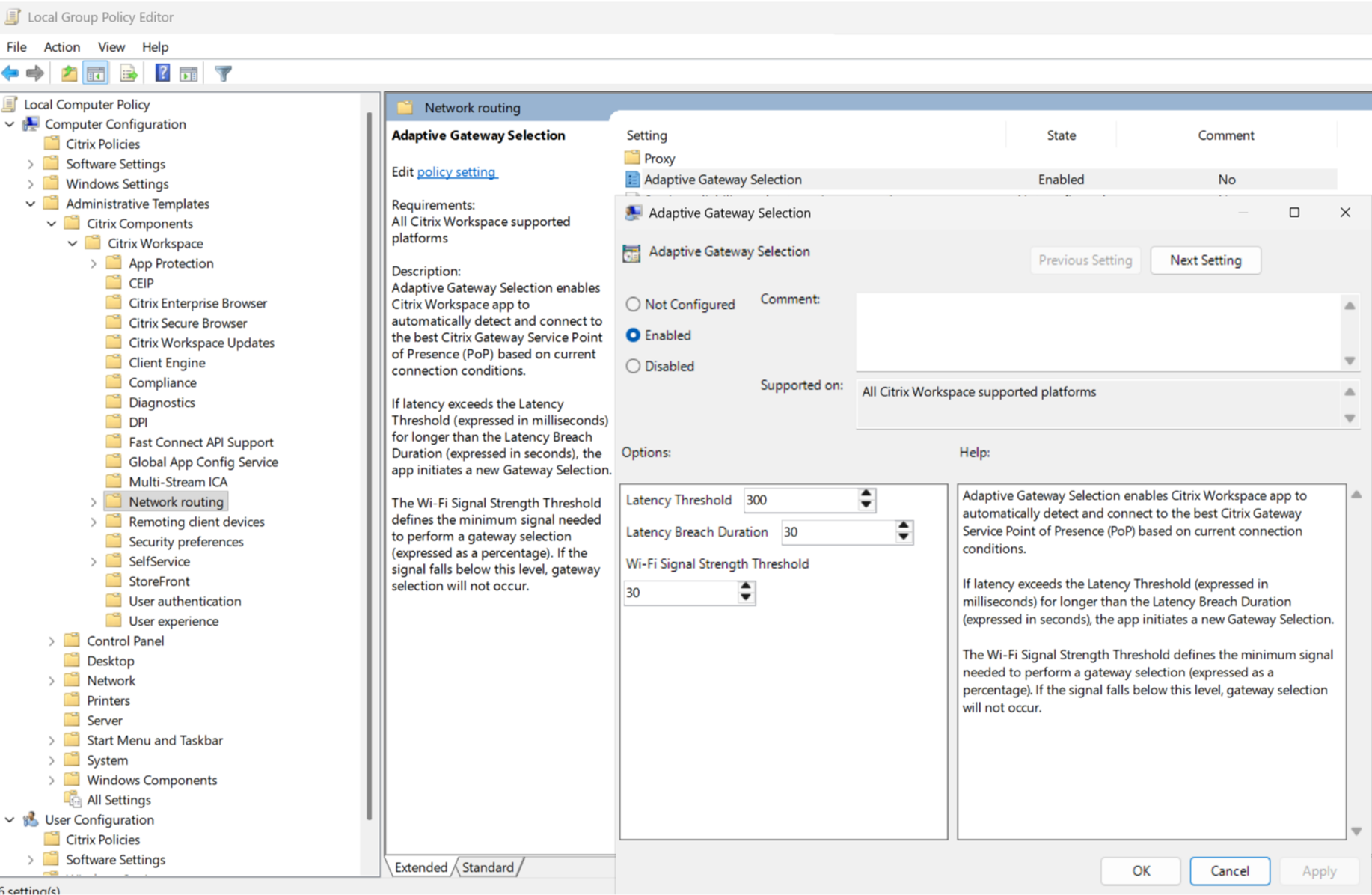The image size is (1372, 895).
Task: Collapse the Computer Configuration node
Action: pos(10,124)
